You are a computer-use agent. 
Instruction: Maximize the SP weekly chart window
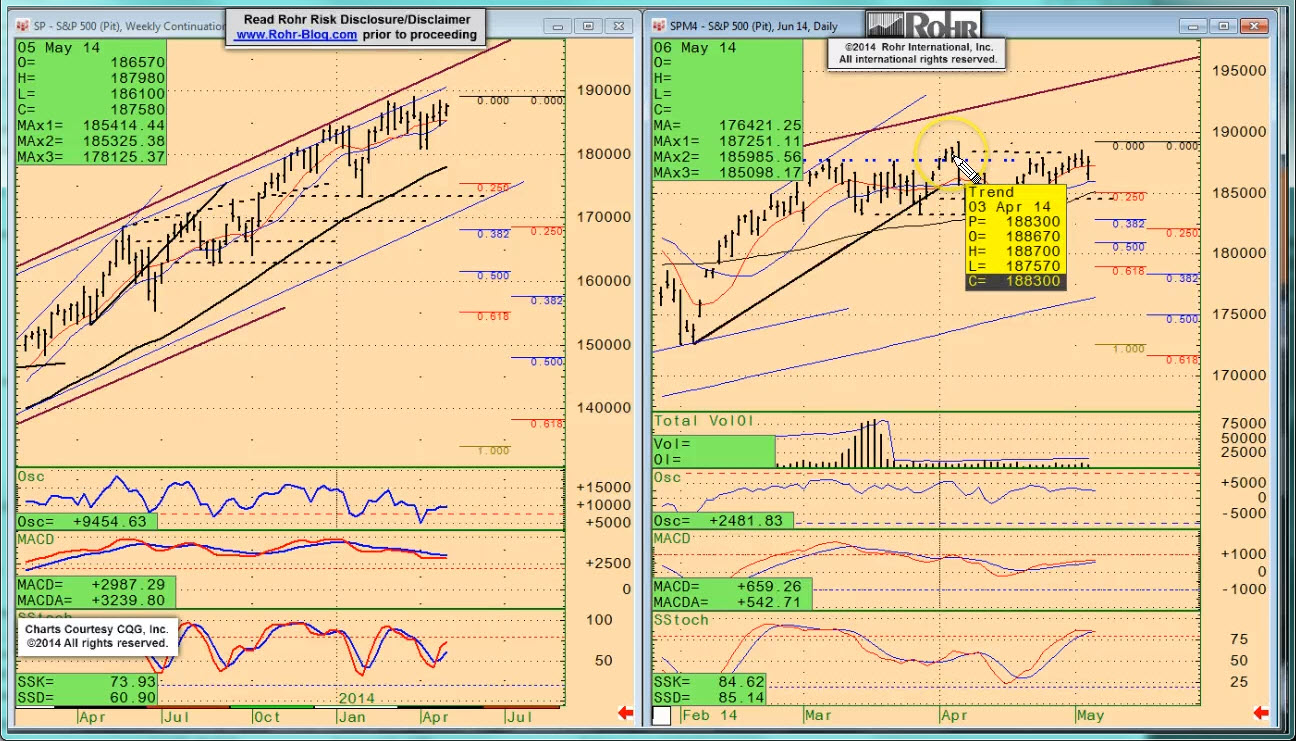[x=589, y=26]
